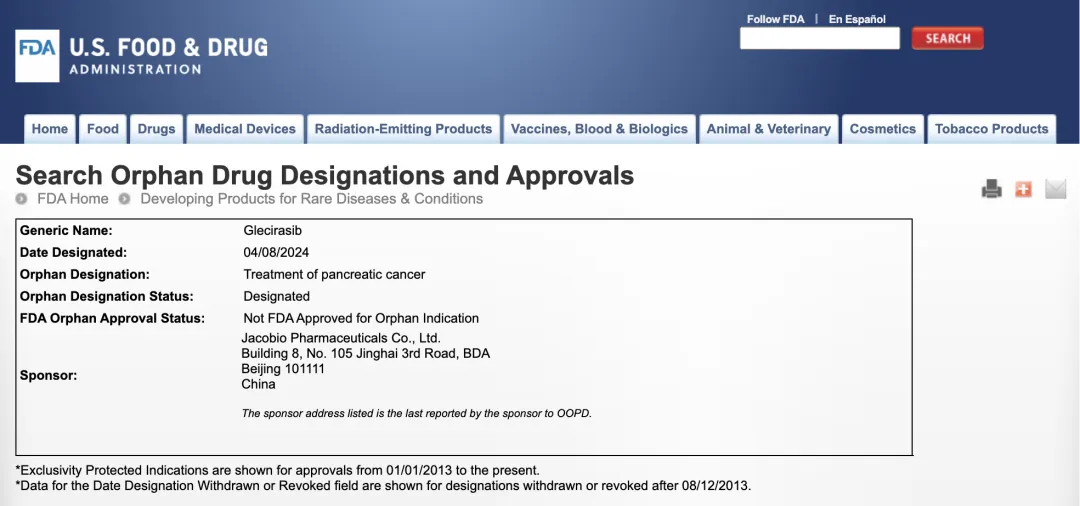Viewport: 1080px width, 506px height.
Task: Go to the Home tab
Action: pyautogui.click(x=50, y=129)
